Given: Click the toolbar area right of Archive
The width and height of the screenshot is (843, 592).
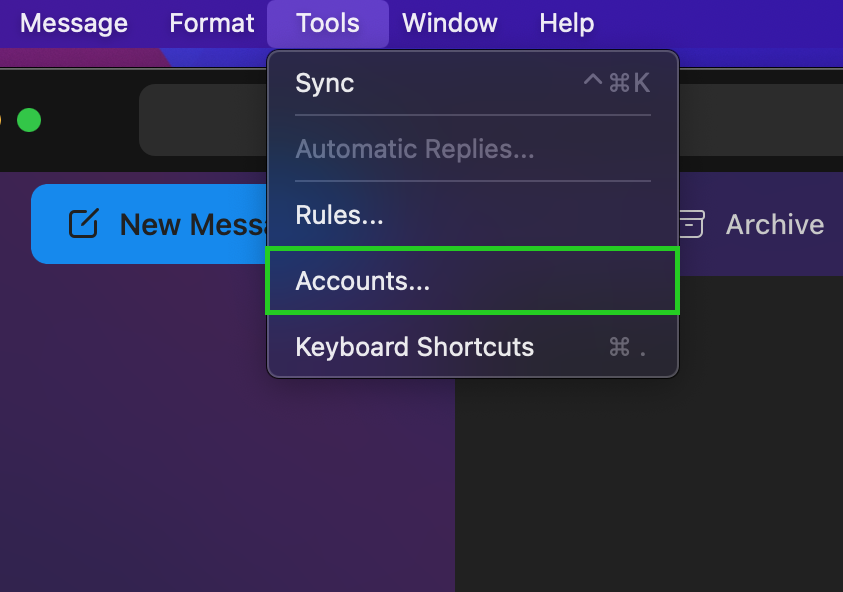Looking at the screenshot, I should click(835, 224).
